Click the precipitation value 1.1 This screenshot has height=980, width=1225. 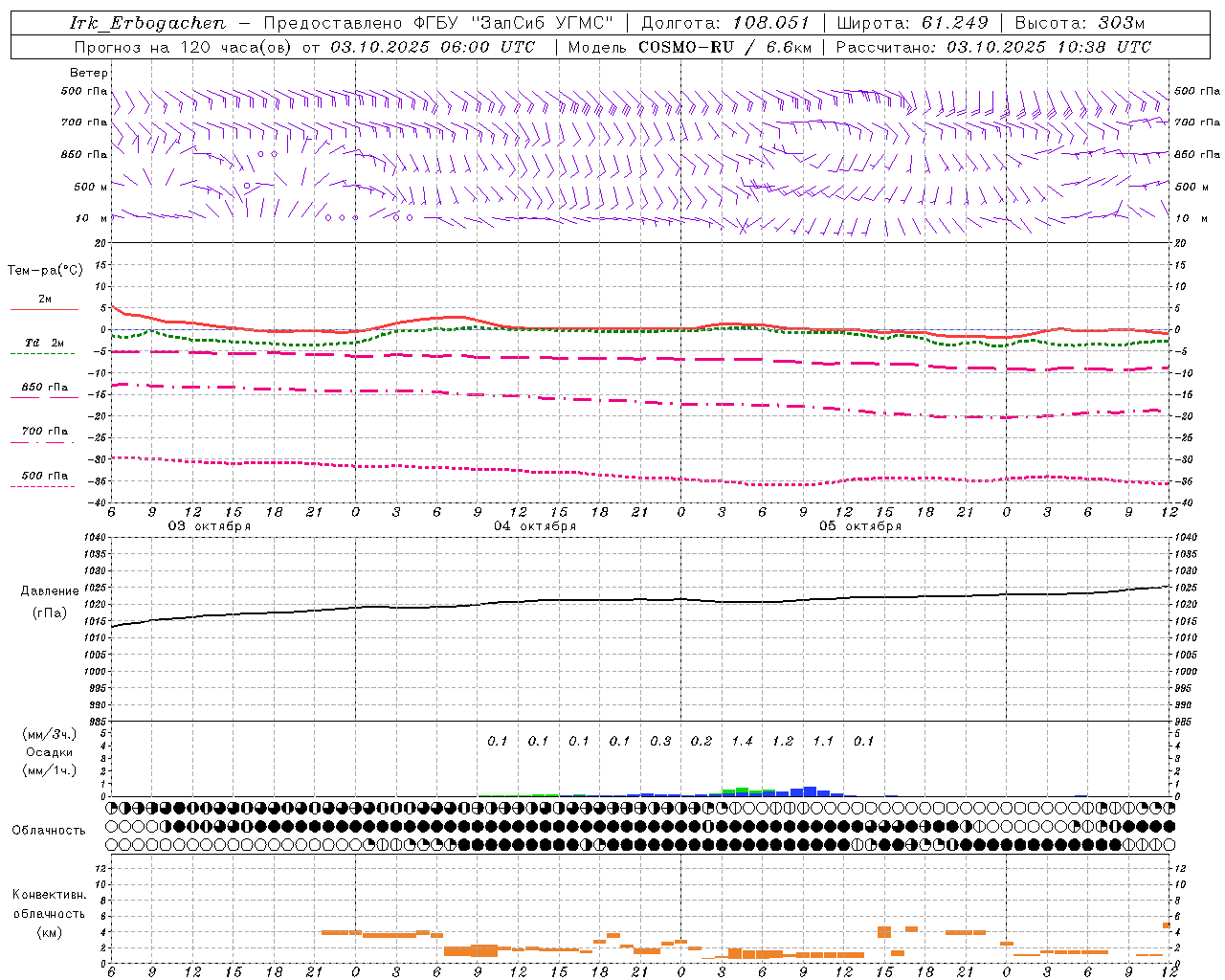pos(824,742)
